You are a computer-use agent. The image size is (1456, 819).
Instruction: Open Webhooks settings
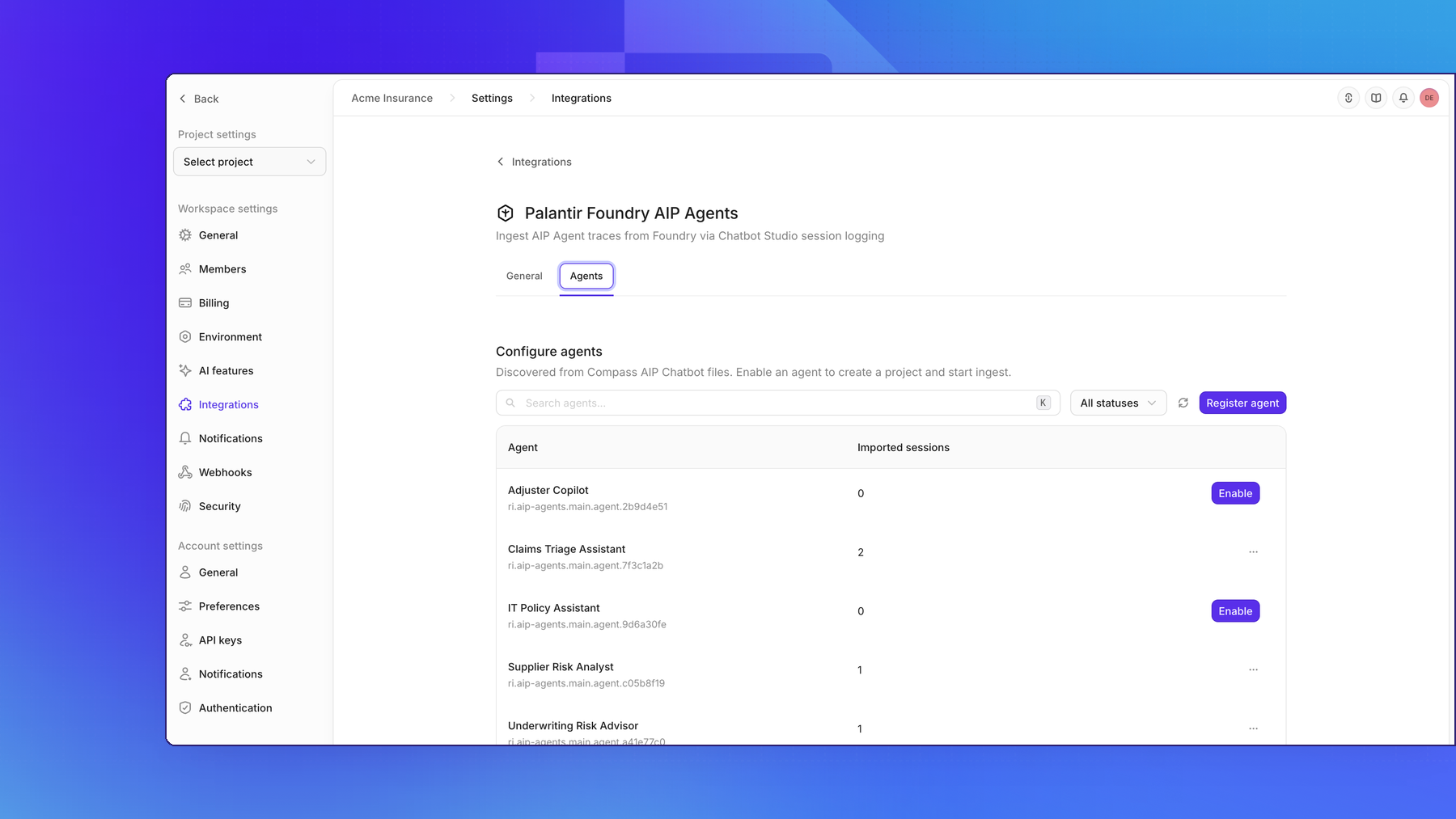225,473
